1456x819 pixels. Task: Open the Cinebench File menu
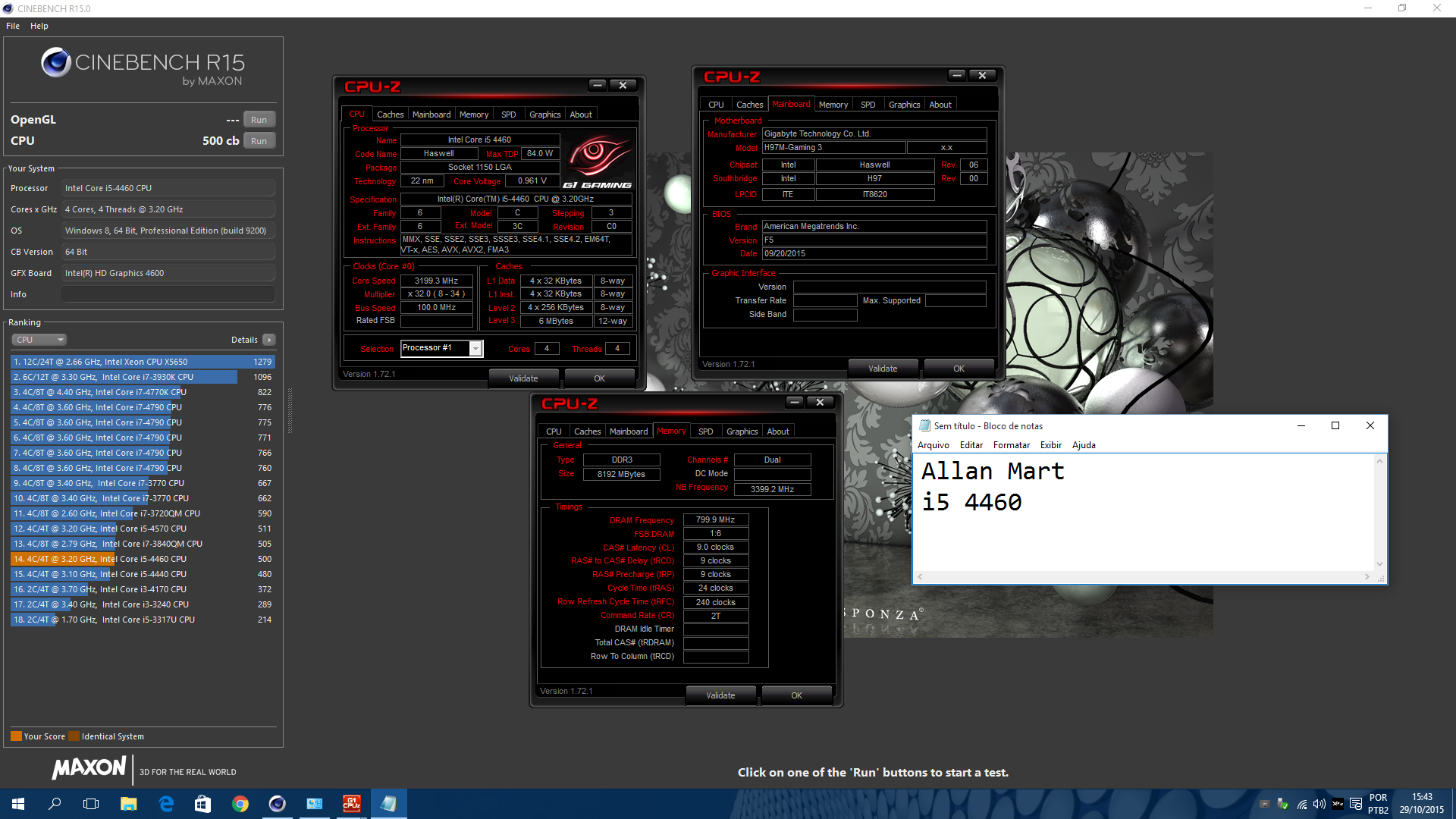click(x=13, y=26)
